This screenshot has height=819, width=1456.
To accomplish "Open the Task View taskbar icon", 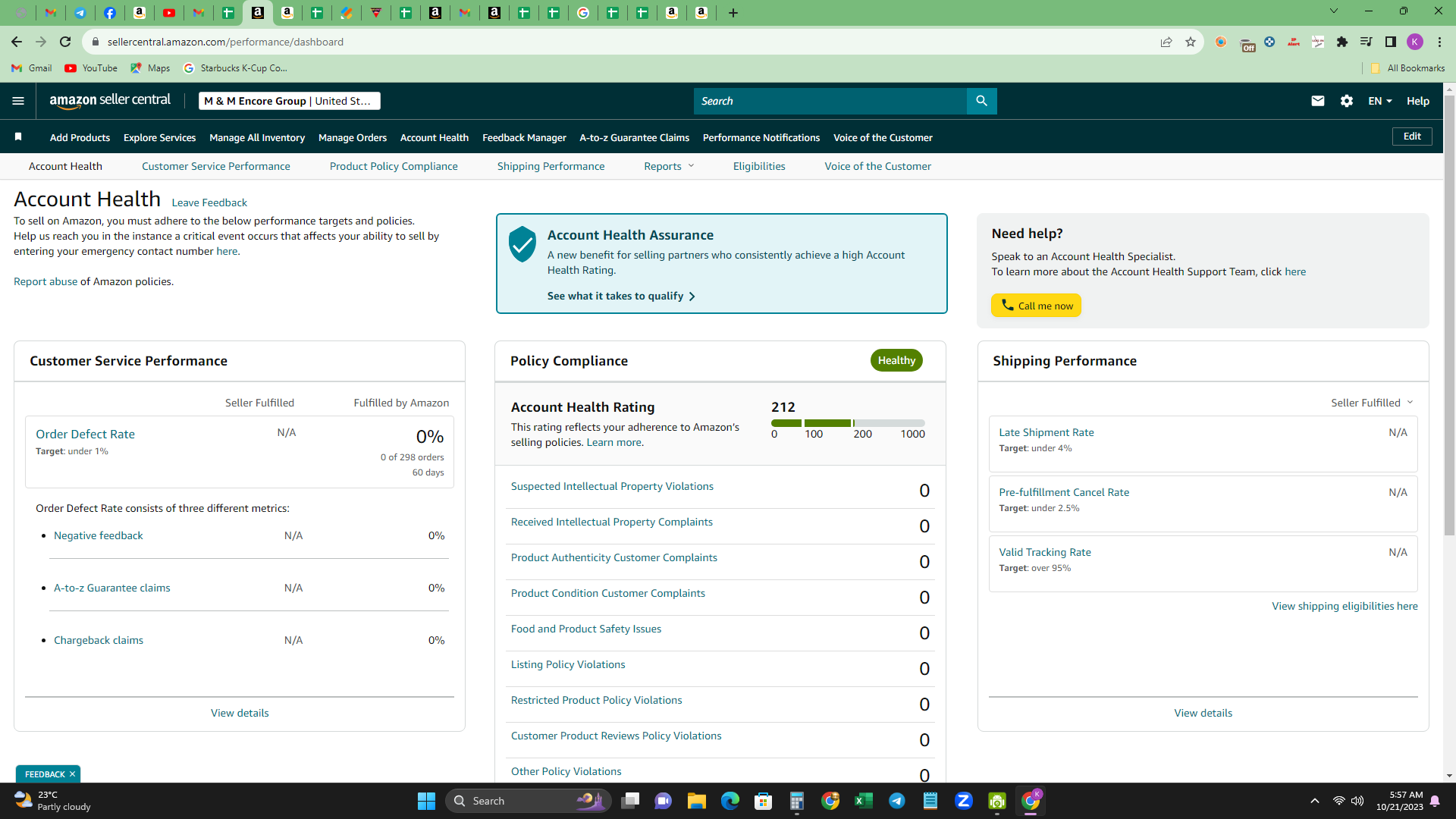I will (x=630, y=801).
